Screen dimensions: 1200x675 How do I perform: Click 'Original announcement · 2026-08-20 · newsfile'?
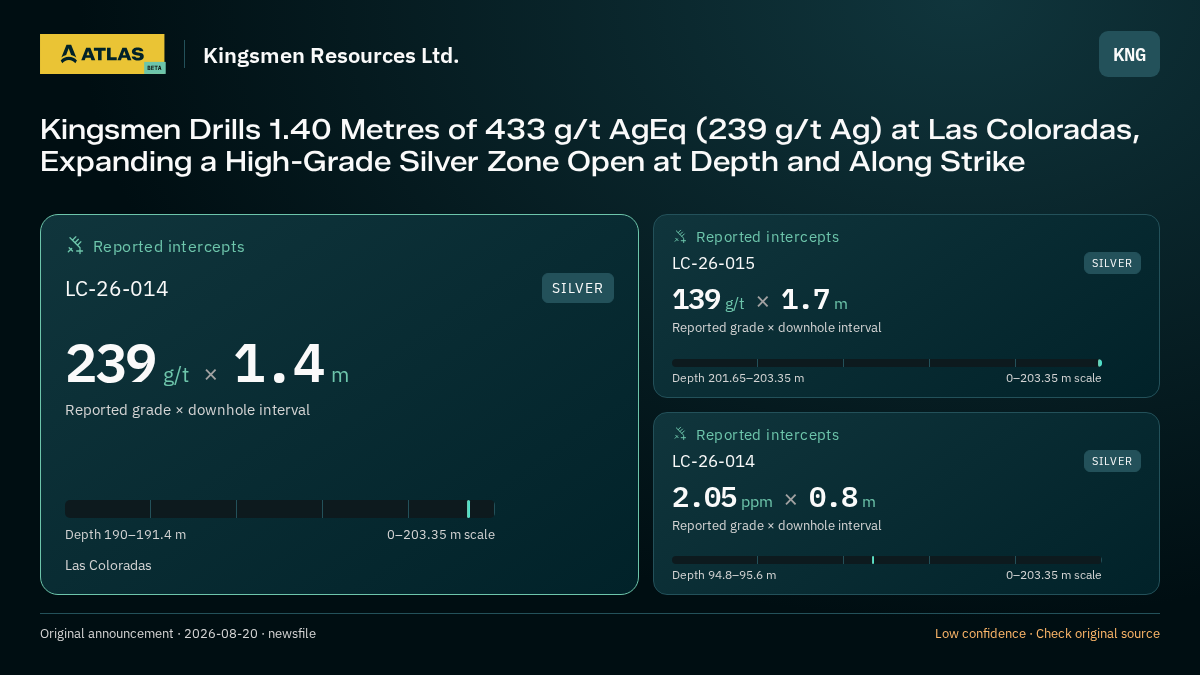pos(178,634)
